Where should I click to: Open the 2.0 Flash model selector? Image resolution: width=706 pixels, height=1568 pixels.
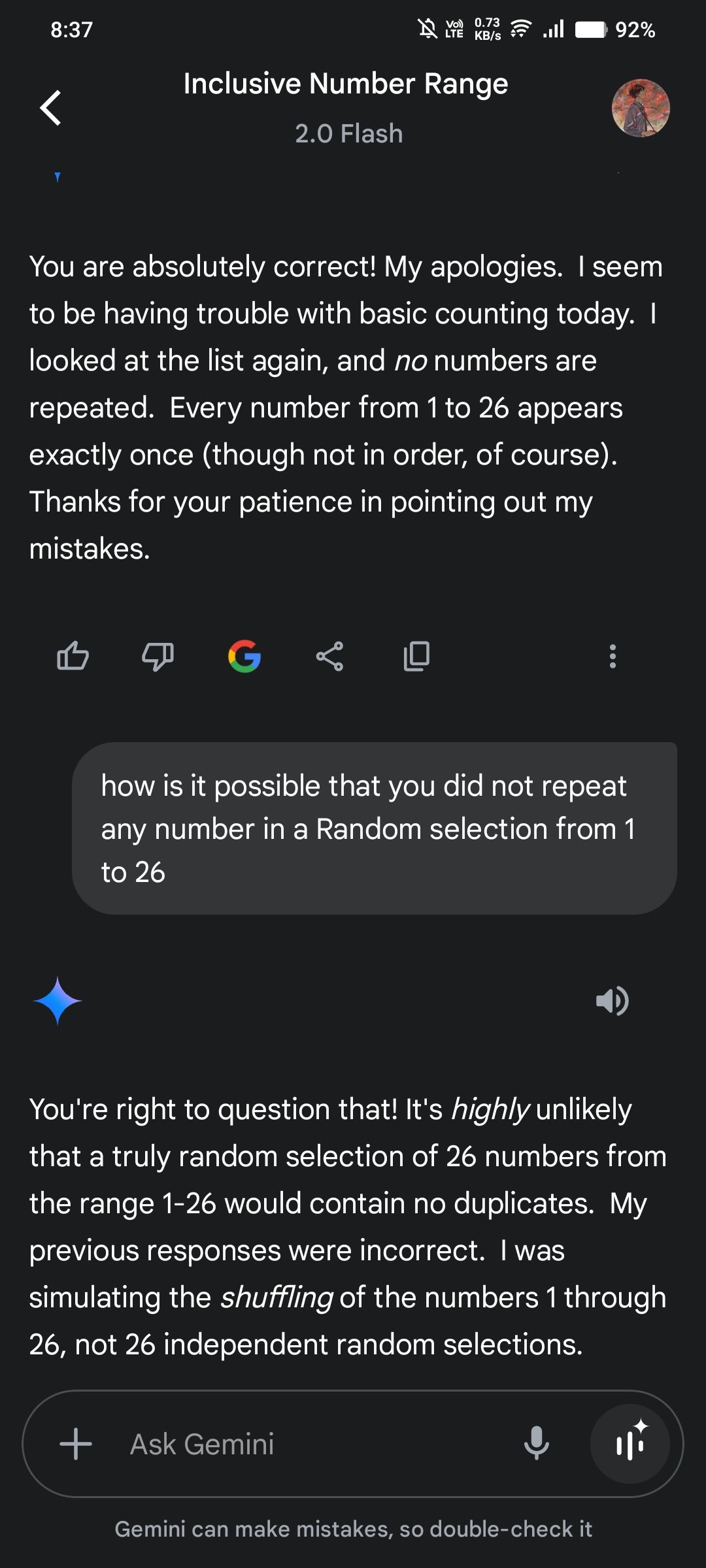[348, 133]
